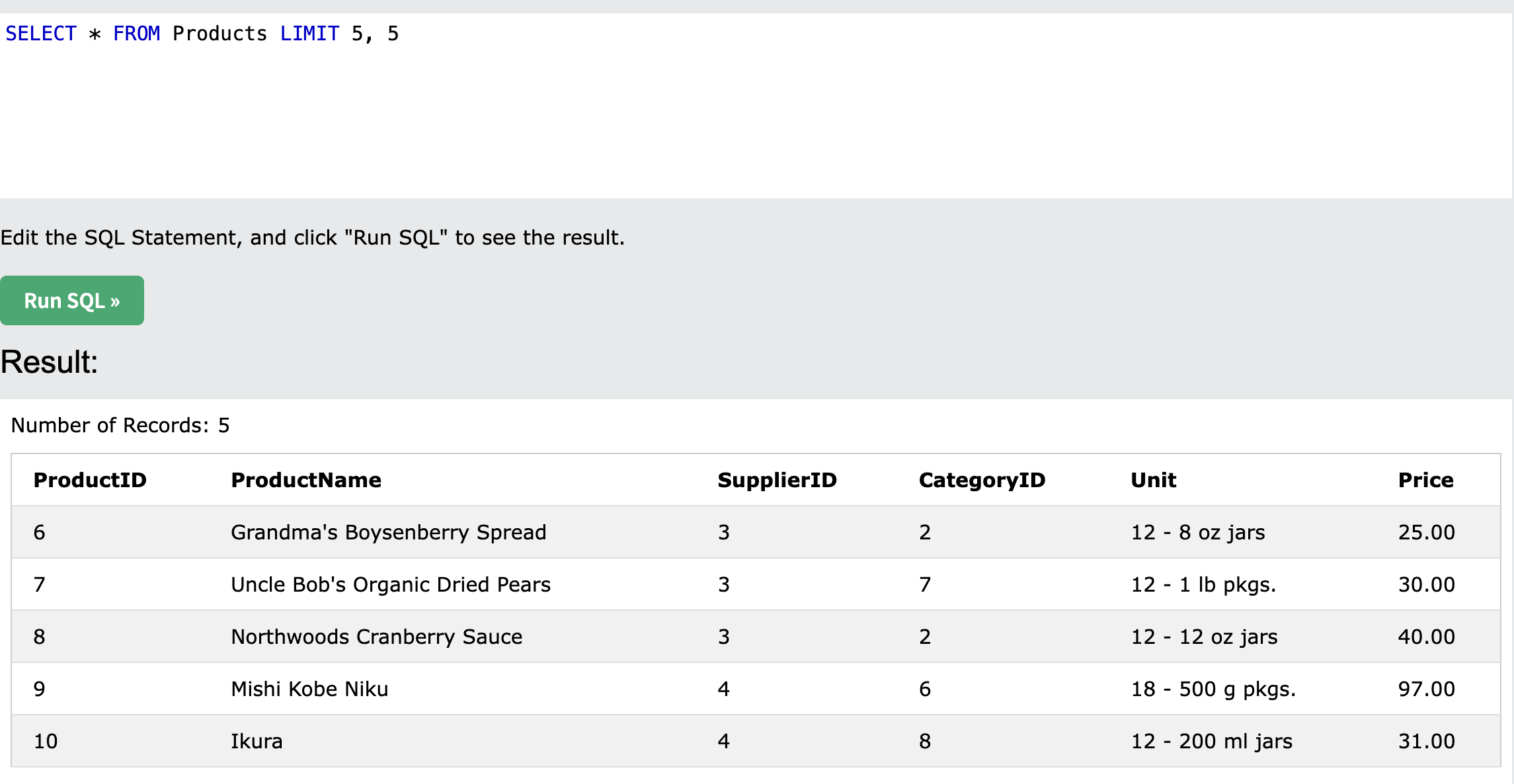Click the Unit column header

[1153, 480]
